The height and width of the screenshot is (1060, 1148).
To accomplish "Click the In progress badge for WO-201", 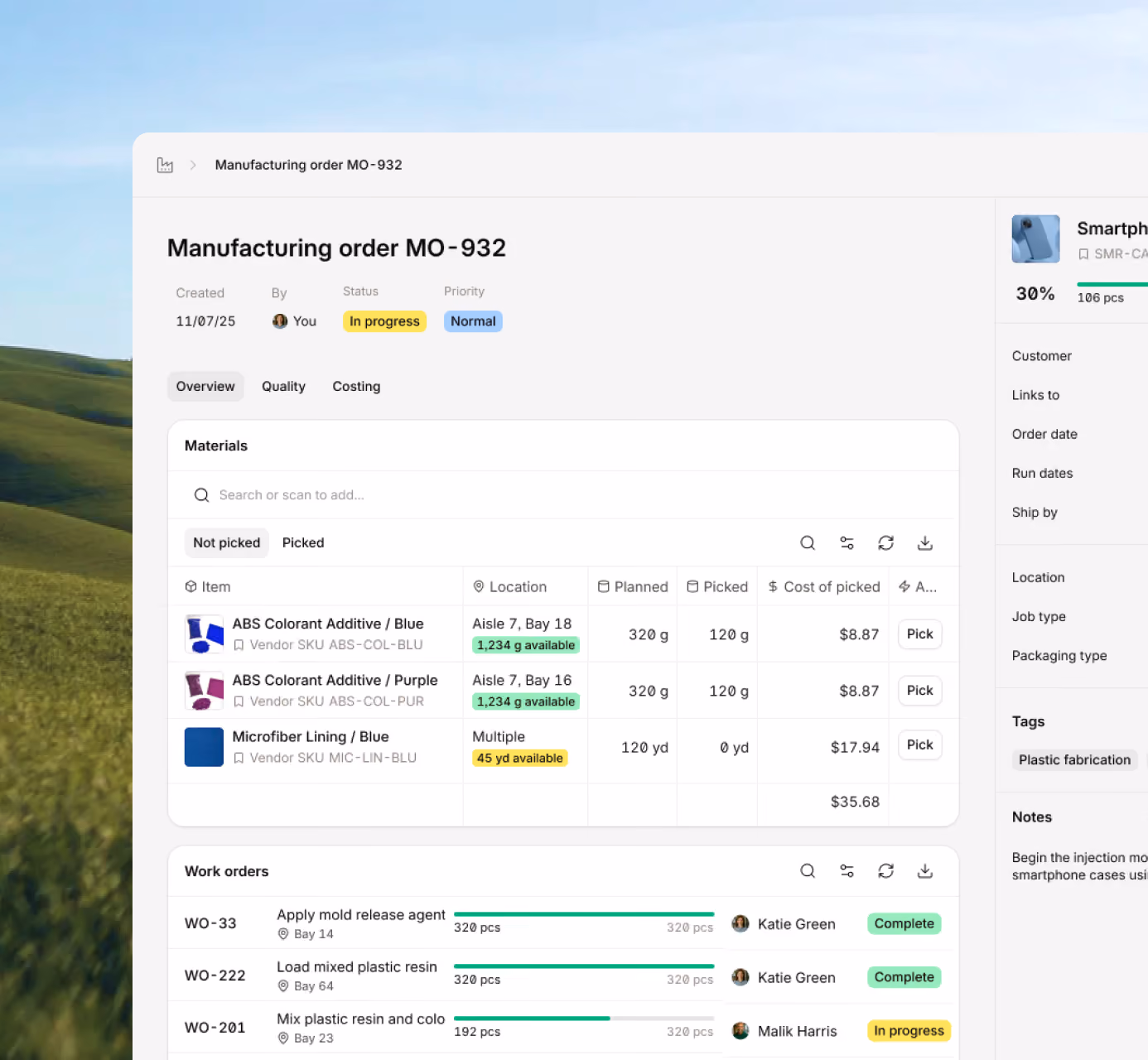I will click(909, 1031).
